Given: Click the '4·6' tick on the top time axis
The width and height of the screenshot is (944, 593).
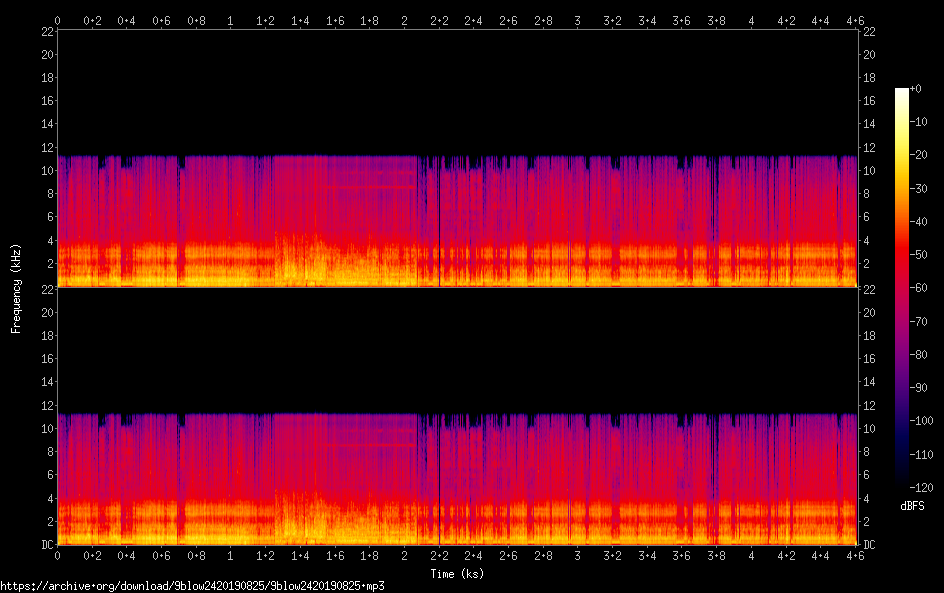Looking at the screenshot, I should coord(855,20).
